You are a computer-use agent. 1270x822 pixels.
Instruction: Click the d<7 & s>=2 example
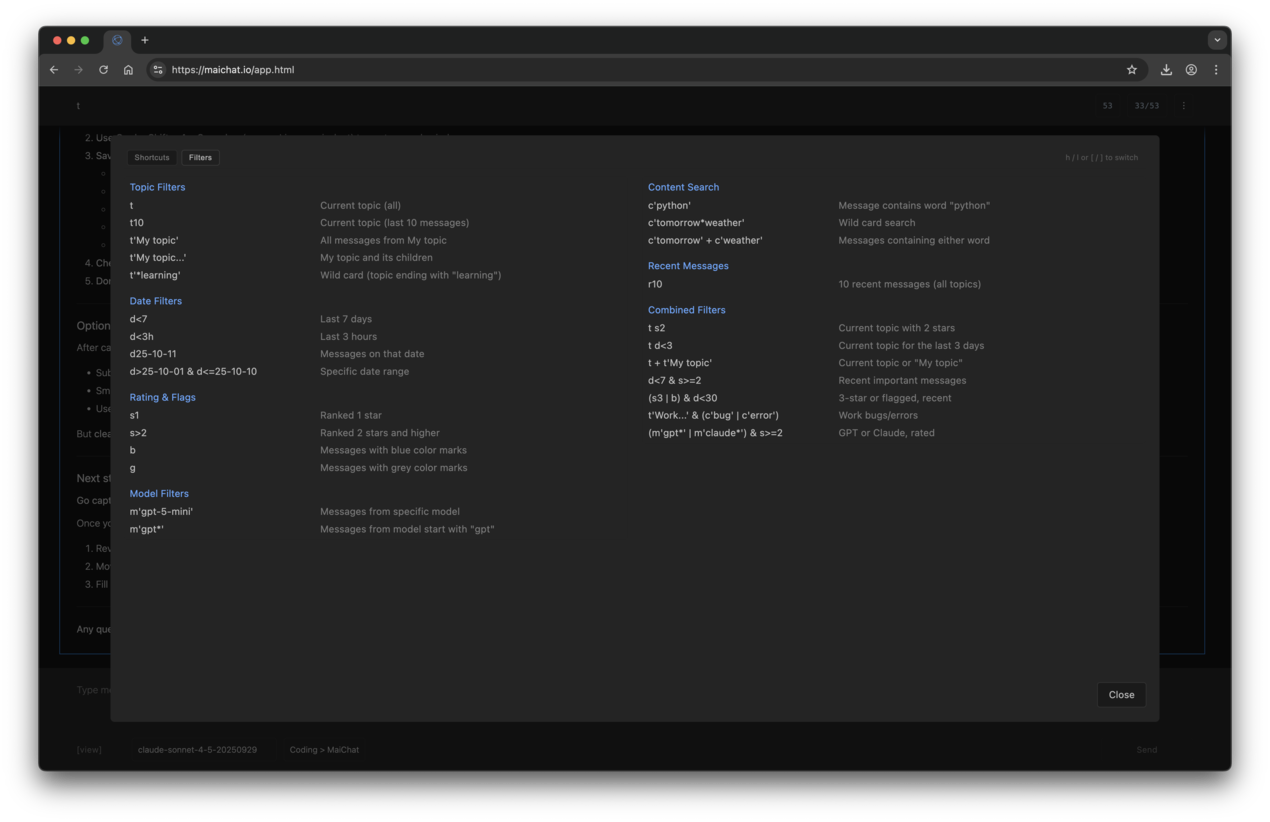click(x=674, y=381)
